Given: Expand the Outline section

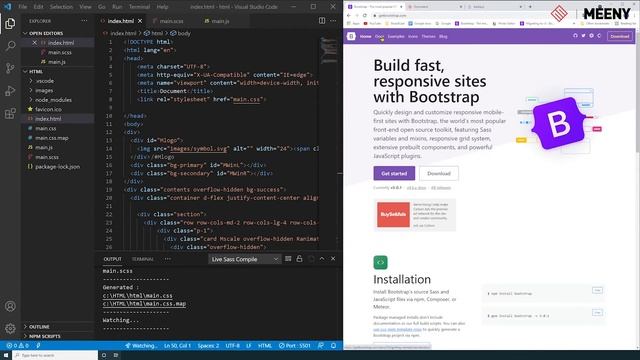Looking at the screenshot, I should (x=39, y=327).
